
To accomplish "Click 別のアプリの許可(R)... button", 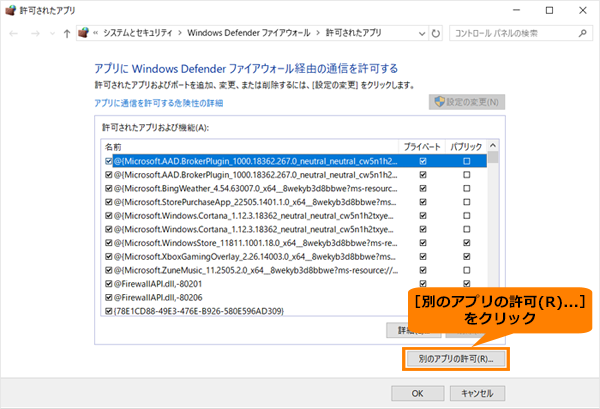I will pos(456,359).
